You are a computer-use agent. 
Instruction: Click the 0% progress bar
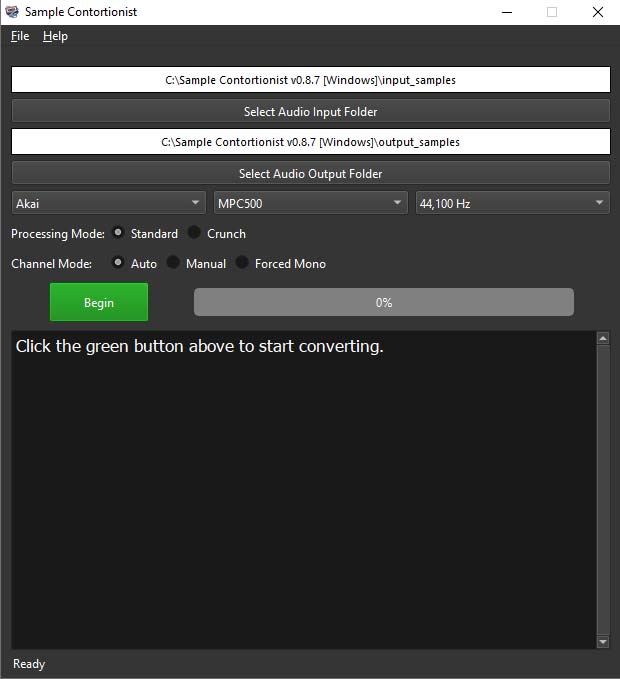(x=384, y=302)
